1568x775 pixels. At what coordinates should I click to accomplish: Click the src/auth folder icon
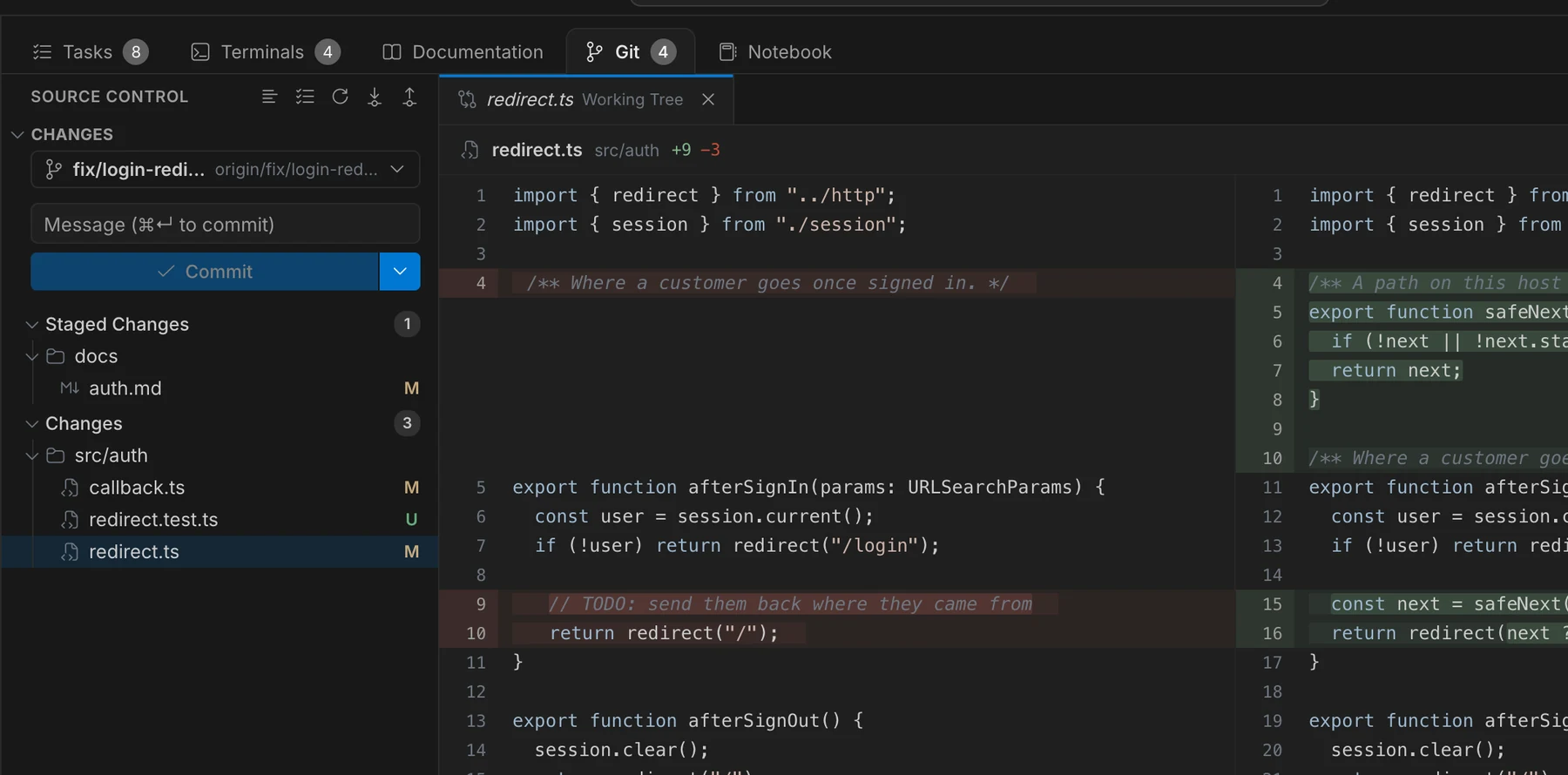tap(56, 455)
